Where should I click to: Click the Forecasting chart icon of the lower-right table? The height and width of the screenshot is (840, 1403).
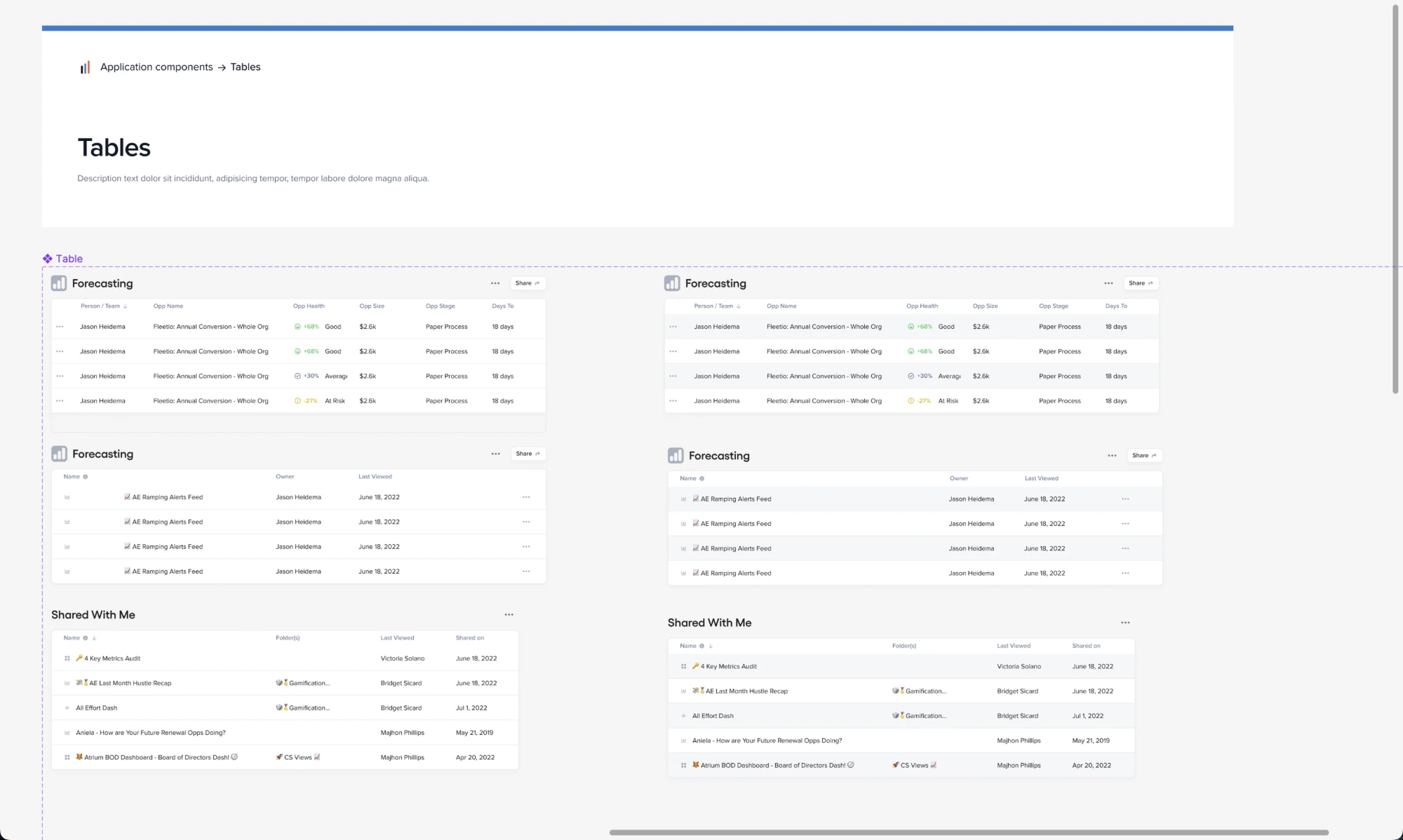click(676, 456)
